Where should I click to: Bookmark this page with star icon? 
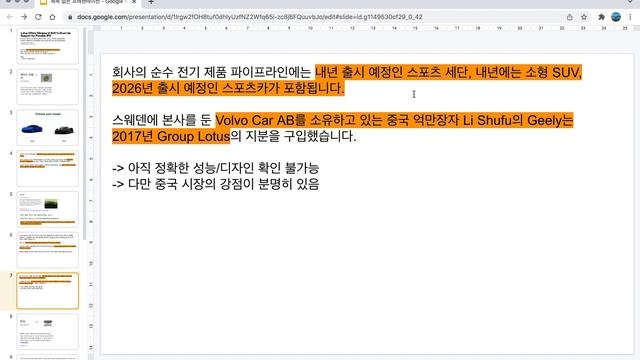(x=584, y=17)
